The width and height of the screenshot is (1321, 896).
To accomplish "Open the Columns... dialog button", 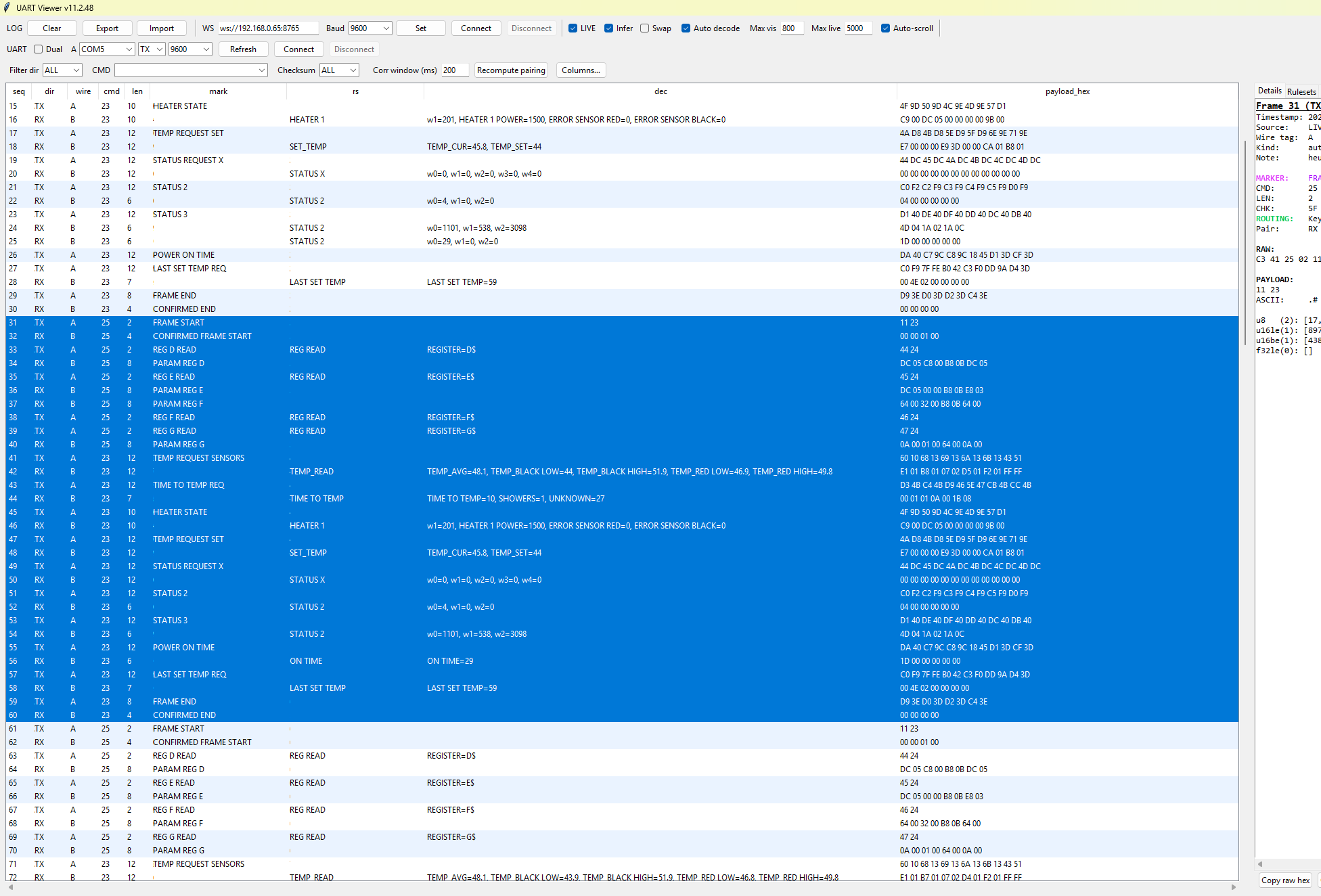I will click(581, 70).
